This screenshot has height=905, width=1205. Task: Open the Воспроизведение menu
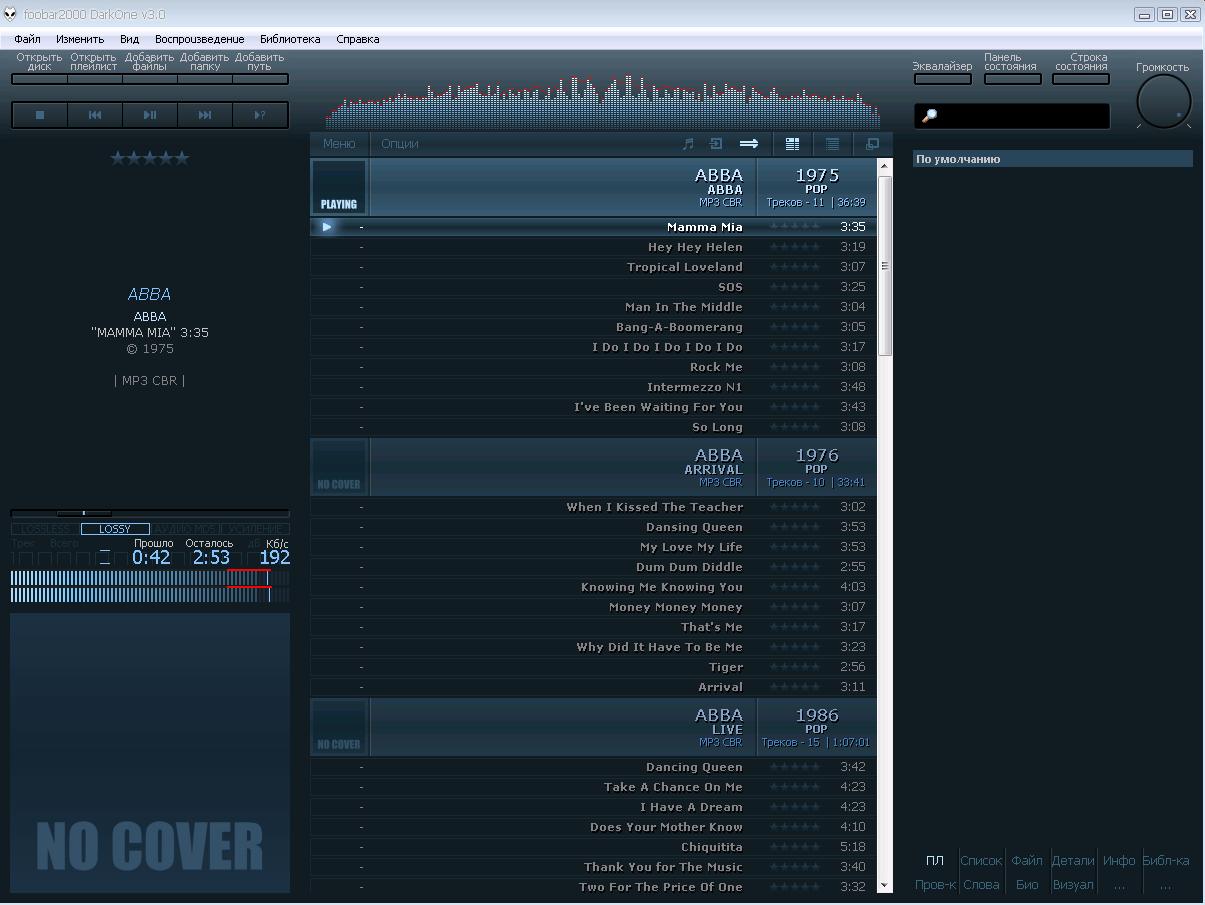199,39
